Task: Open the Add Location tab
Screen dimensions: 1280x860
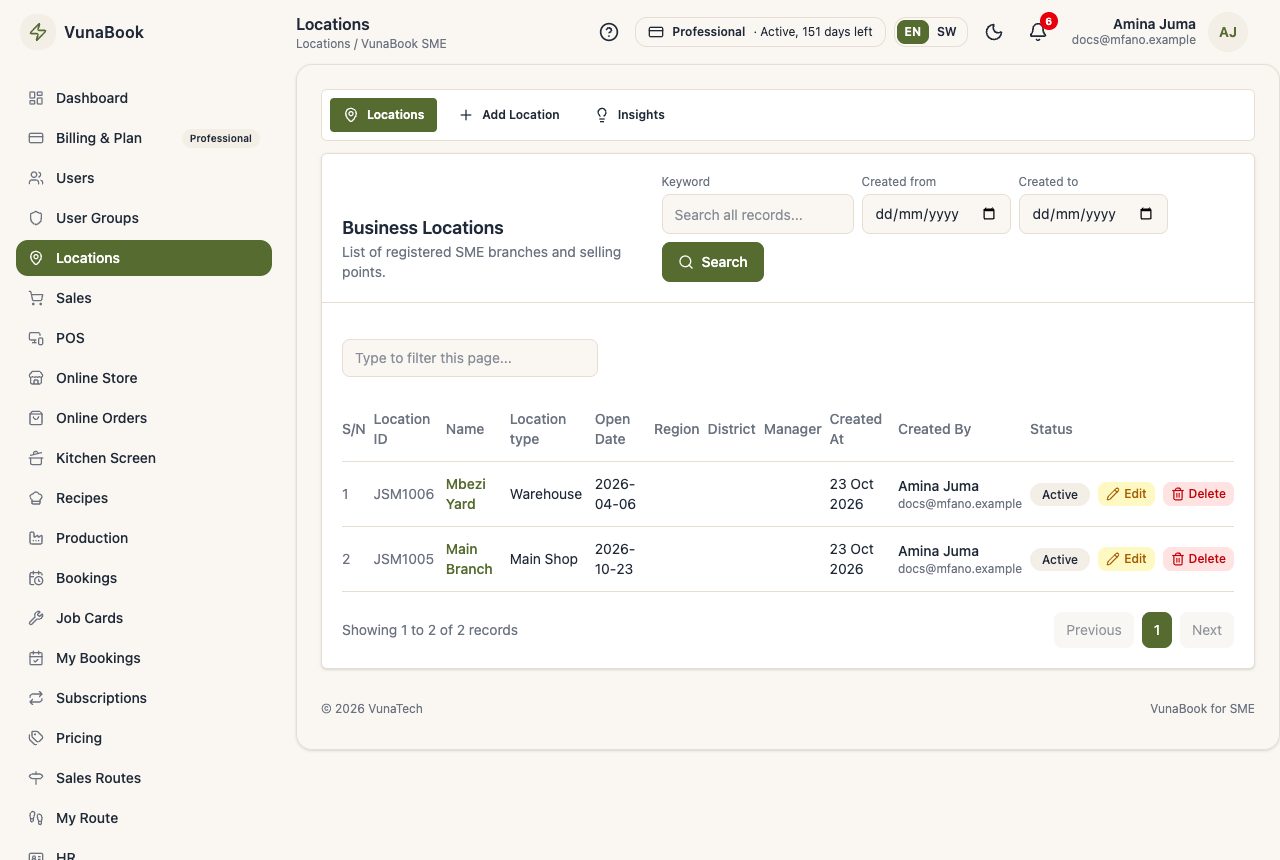Action: [x=509, y=115]
